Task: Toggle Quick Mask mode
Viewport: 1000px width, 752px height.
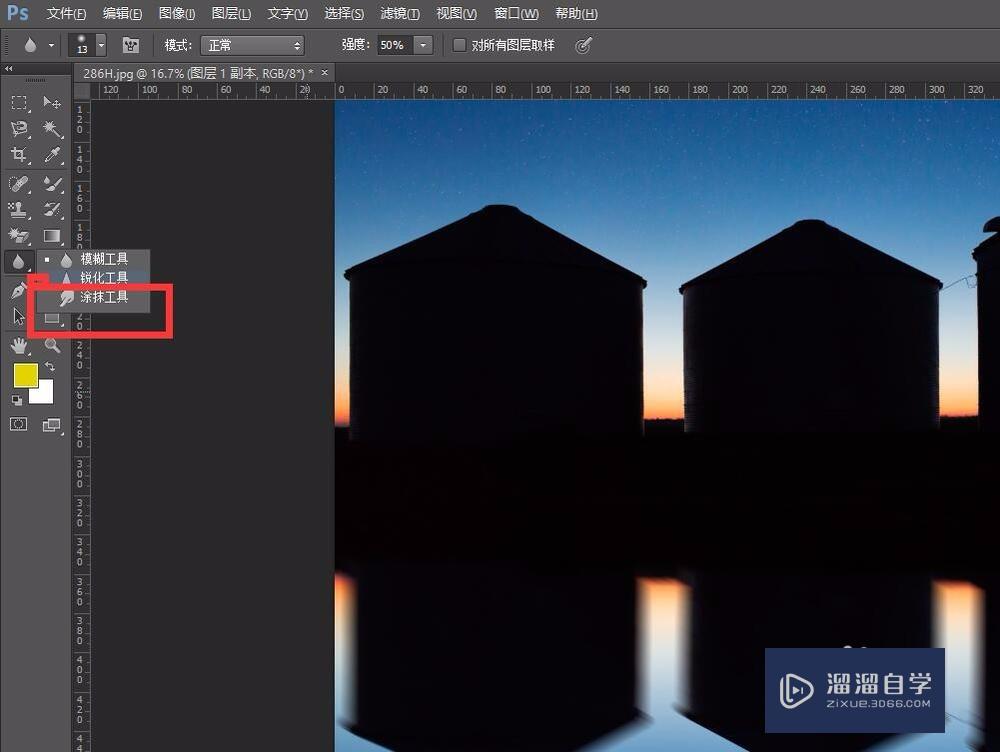Action: point(18,425)
